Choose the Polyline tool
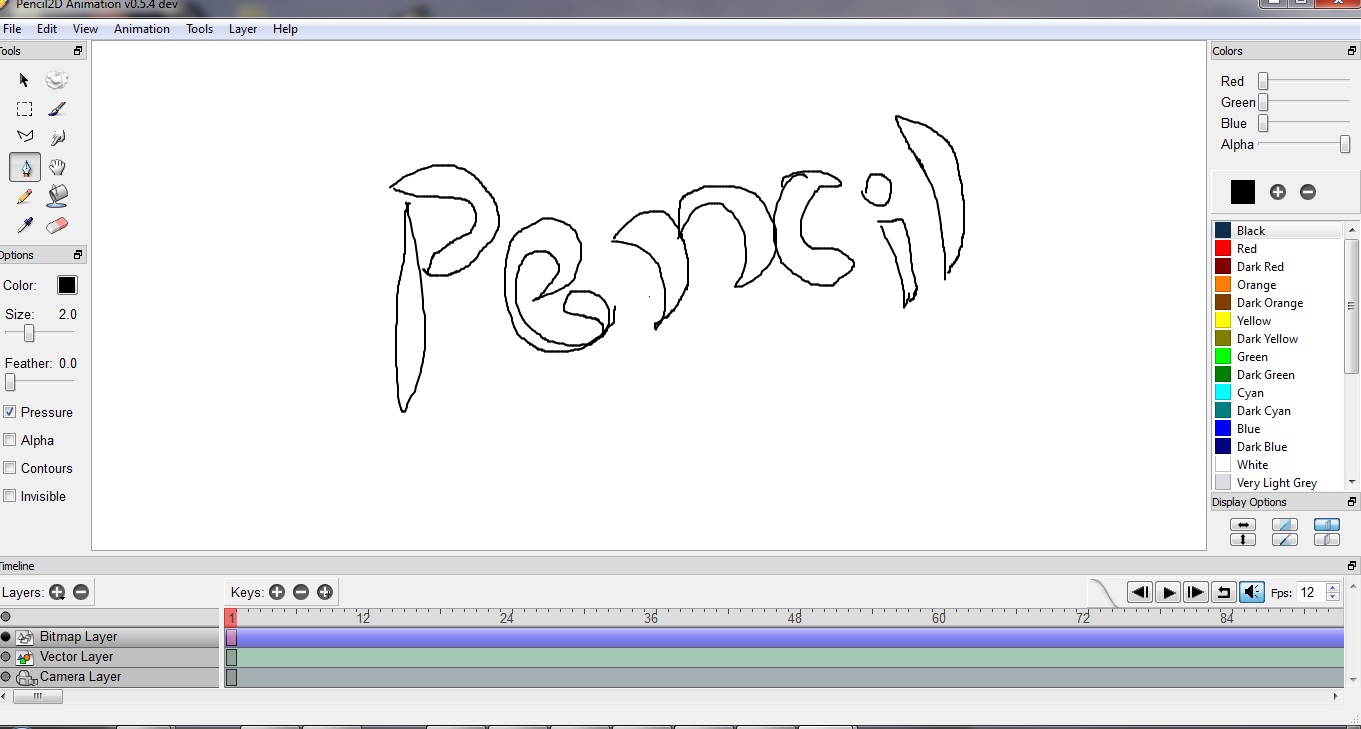The height and width of the screenshot is (729, 1361). pos(25,138)
